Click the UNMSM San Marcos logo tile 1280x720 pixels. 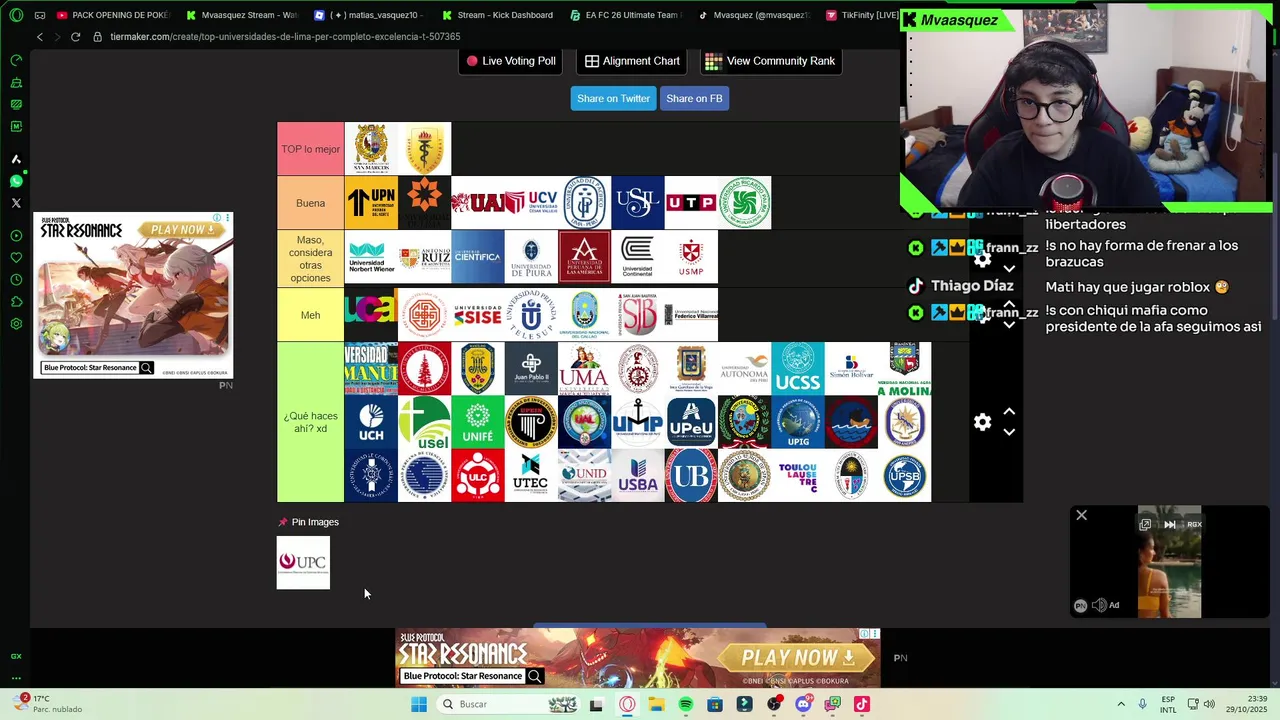(371, 149)
